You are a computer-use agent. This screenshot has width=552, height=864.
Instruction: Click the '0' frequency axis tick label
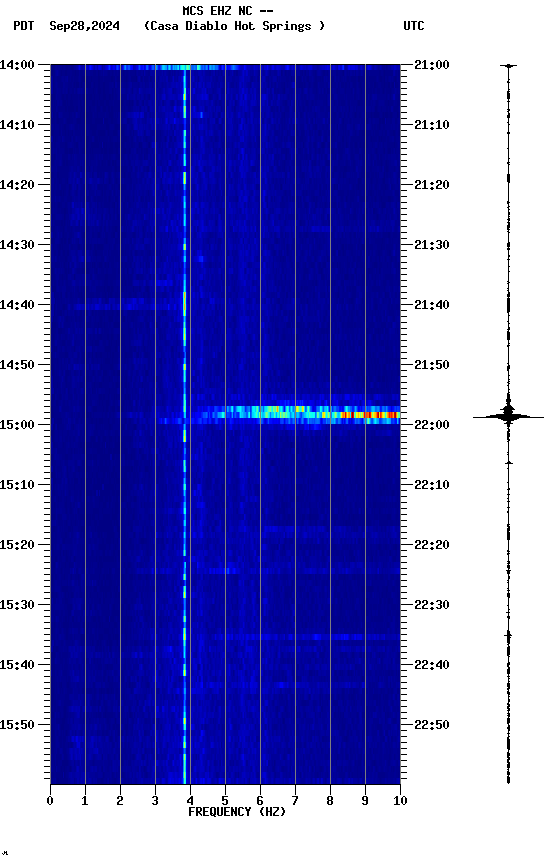[50, 801]
